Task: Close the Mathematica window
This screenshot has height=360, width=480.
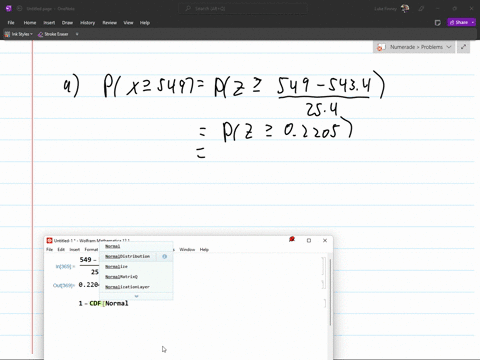Action: [x=325, y=240]
